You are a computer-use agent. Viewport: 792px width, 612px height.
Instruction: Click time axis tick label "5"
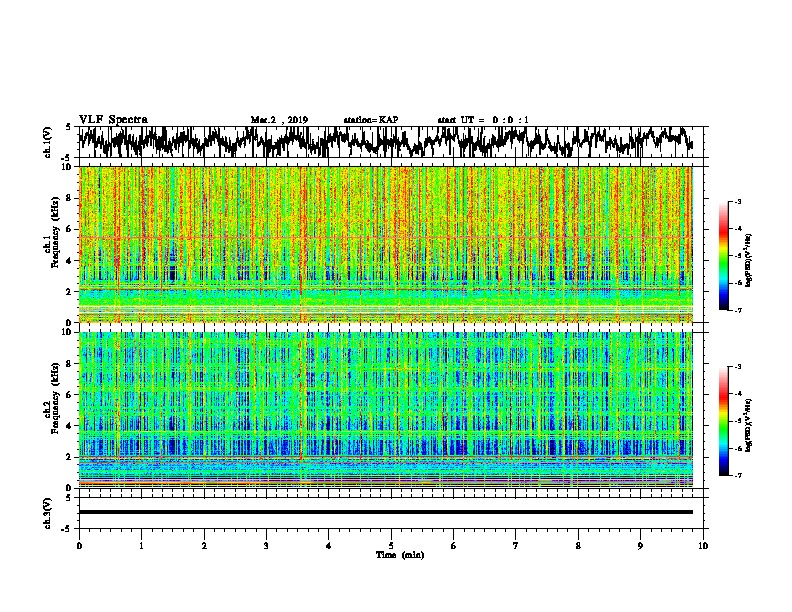[391, 545]
